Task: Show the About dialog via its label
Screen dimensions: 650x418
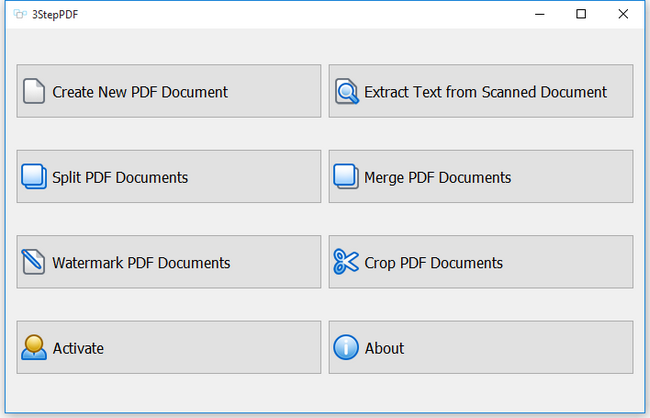Action: [384, 349]
